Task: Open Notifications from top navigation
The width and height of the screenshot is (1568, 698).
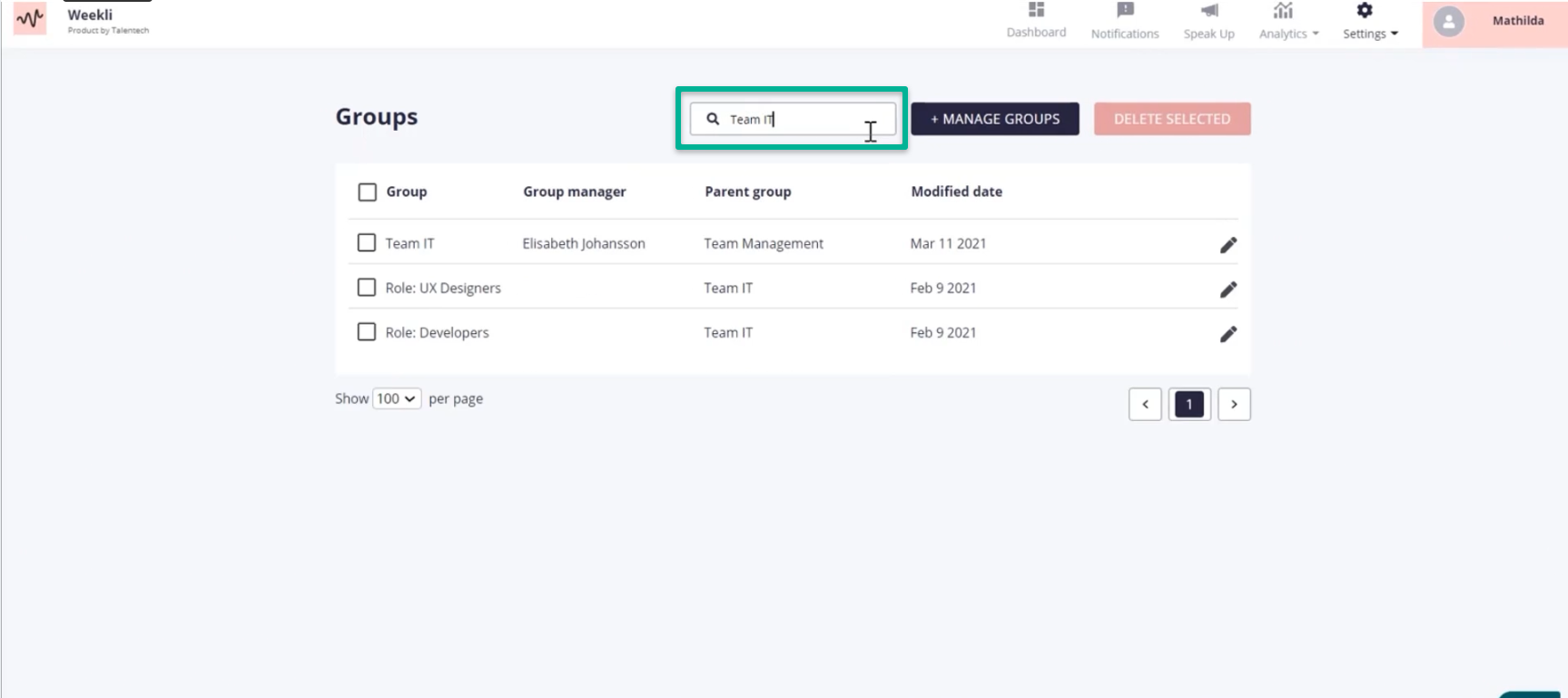Action: click(x=1125, y=21)
